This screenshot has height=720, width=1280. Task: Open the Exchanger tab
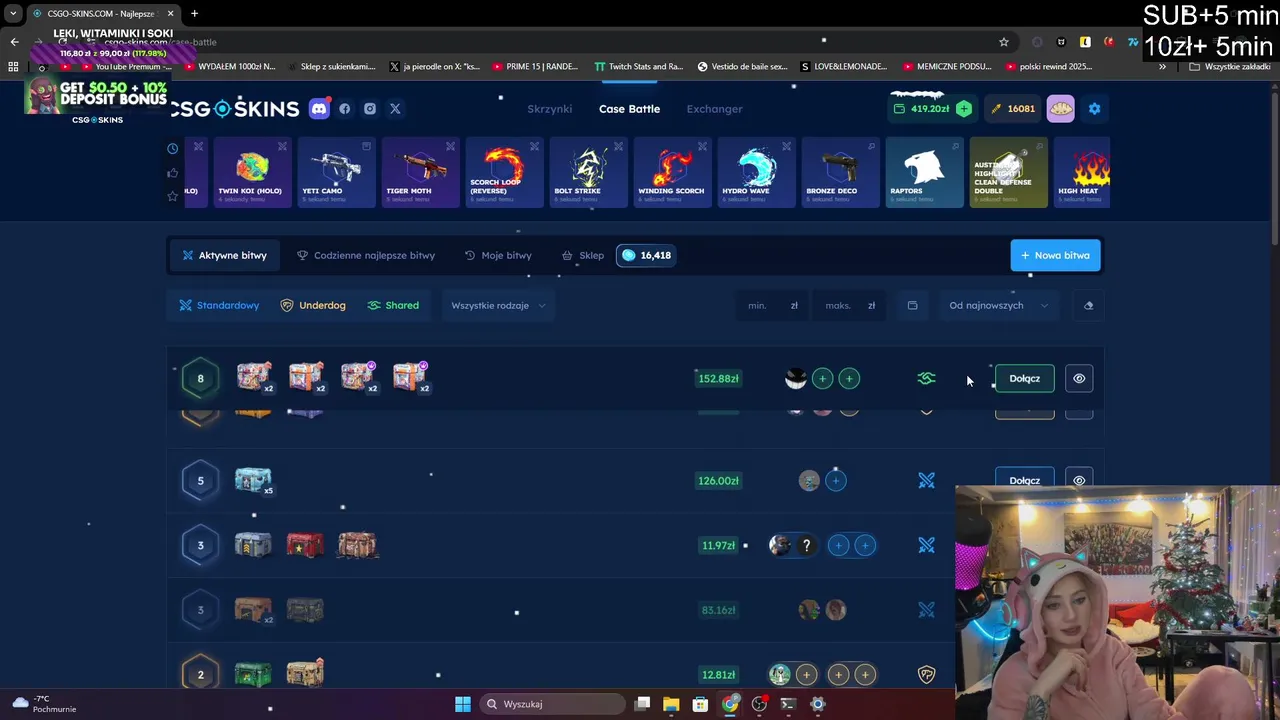(714, 108)
